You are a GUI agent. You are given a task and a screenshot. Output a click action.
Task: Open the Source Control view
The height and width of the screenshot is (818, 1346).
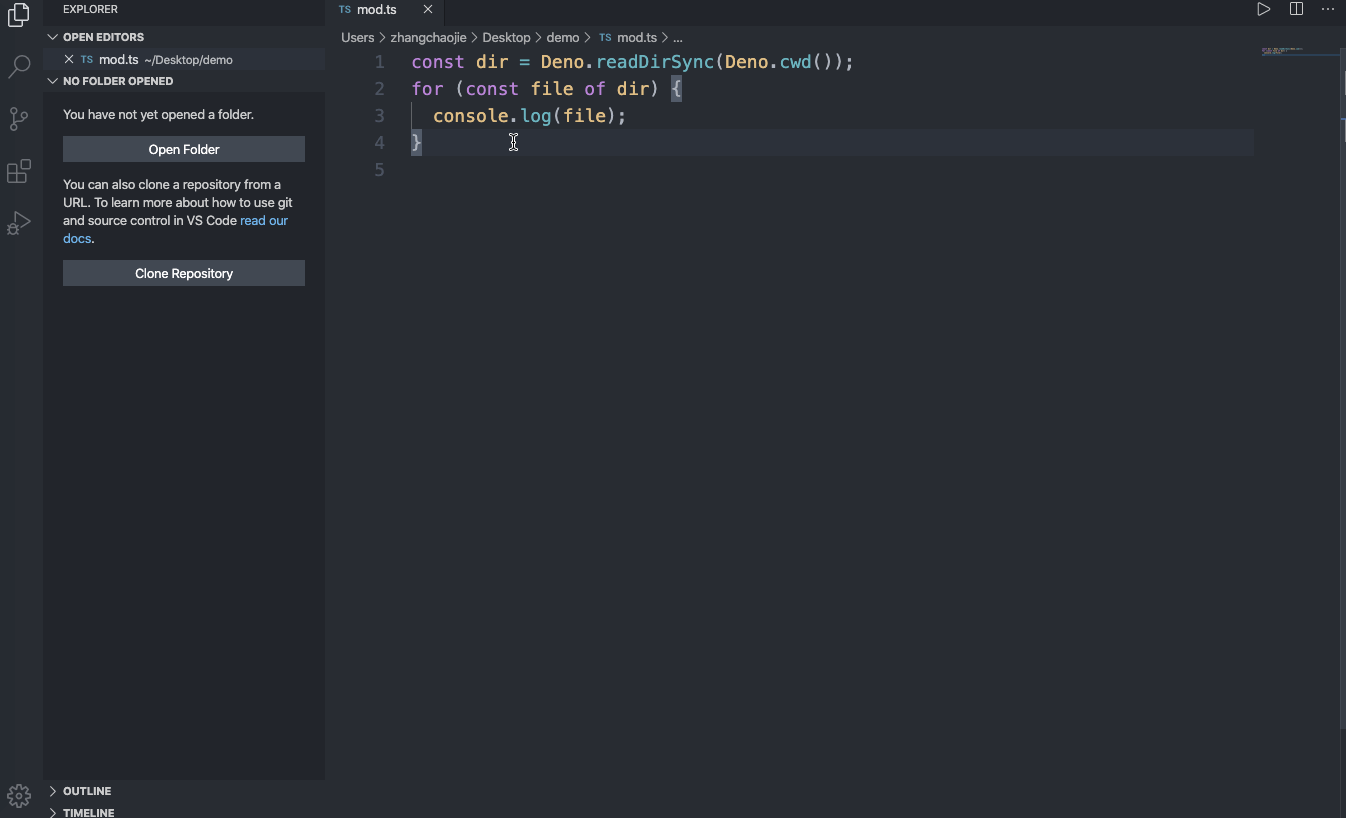pos(19,120)
